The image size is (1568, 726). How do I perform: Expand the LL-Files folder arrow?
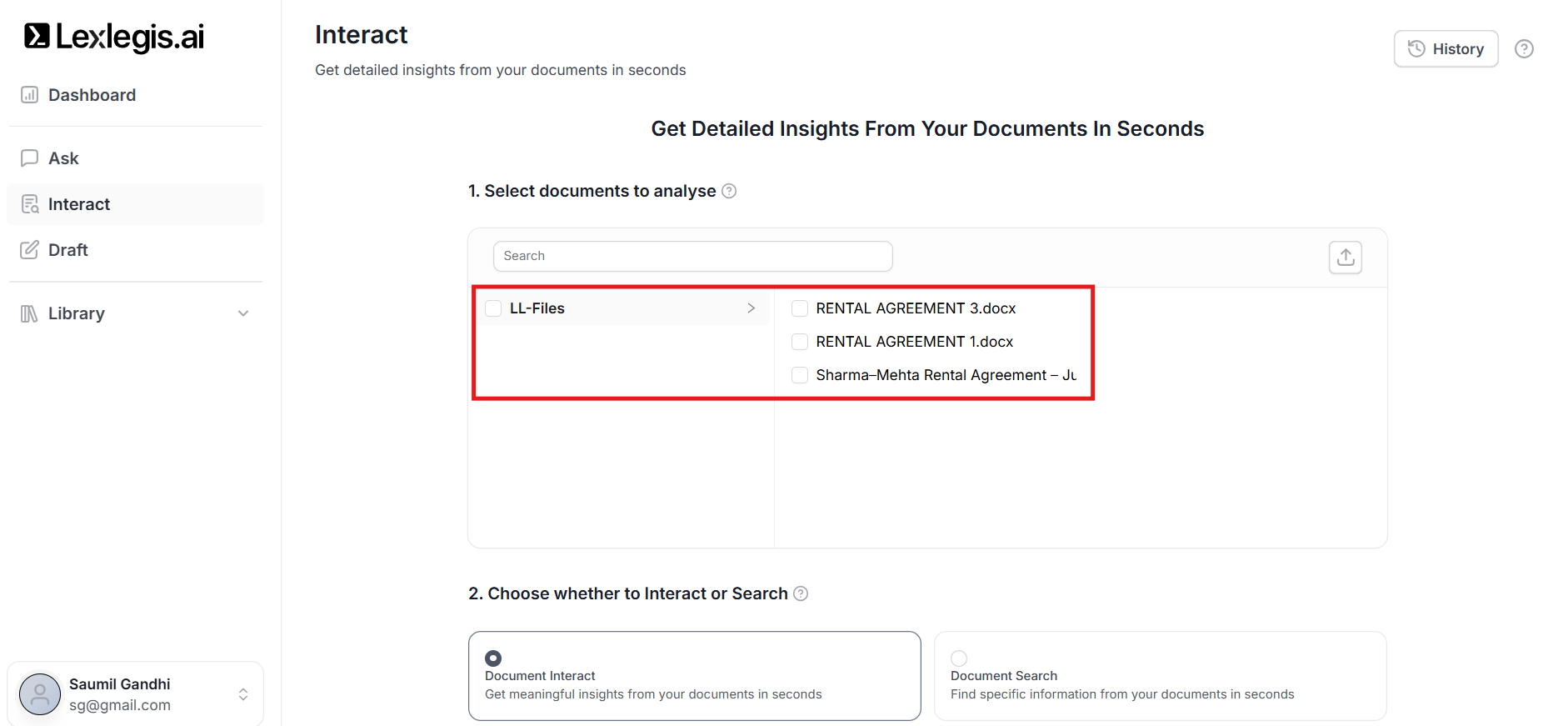[751, 308]
